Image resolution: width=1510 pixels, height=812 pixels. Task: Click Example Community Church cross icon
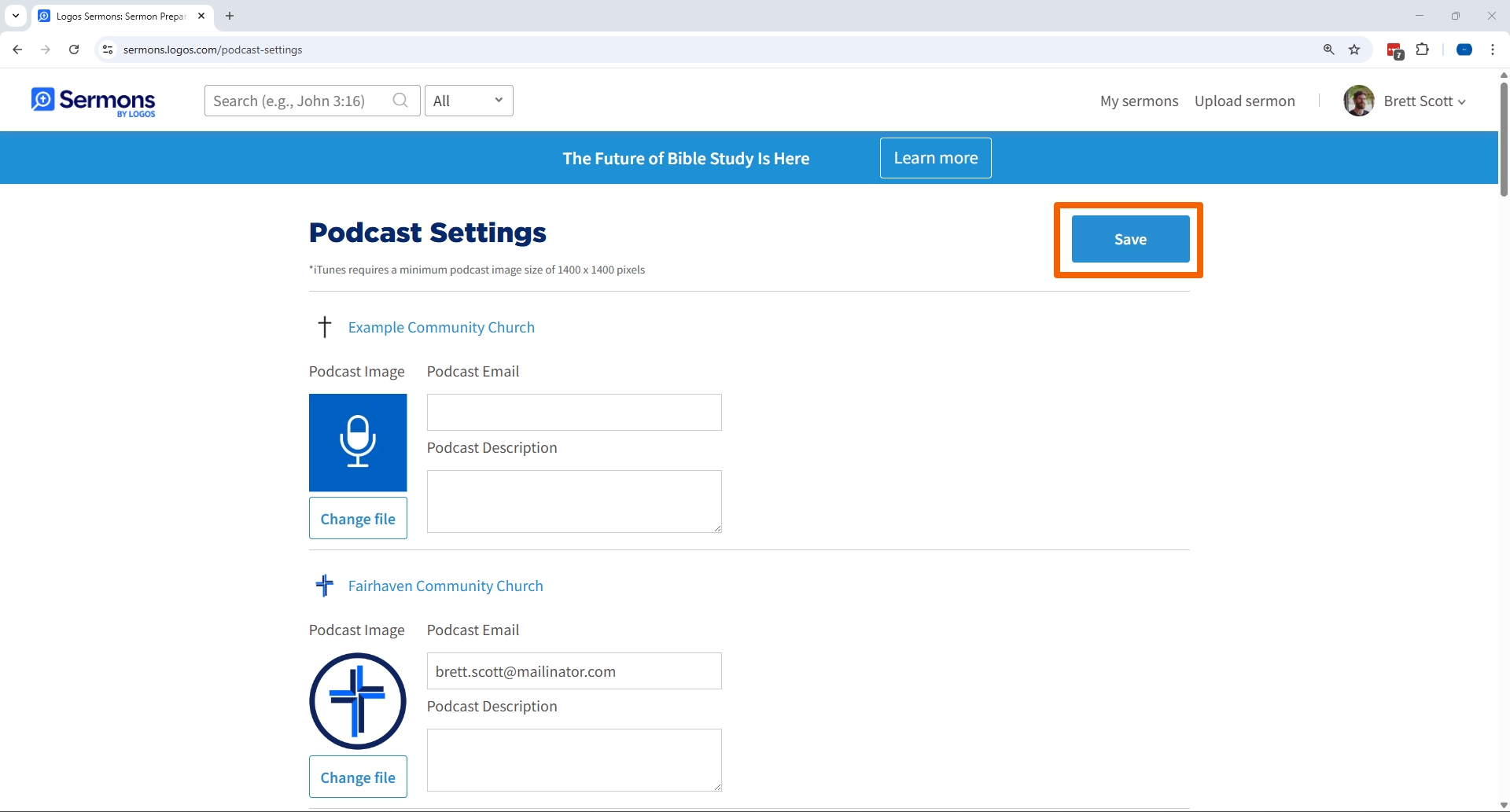pos(324,326)
